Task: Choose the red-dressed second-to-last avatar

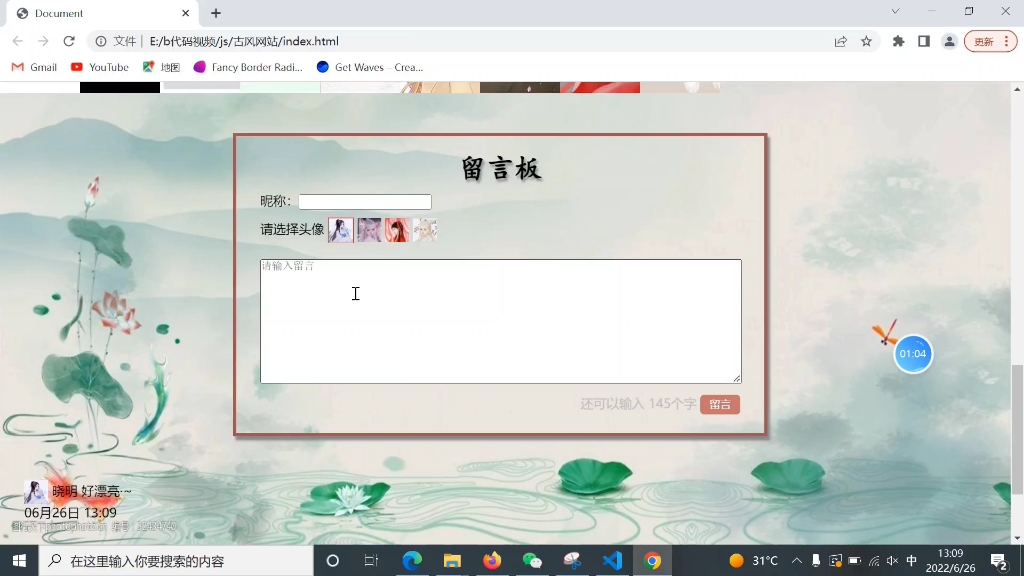Action: coord(397,230)
